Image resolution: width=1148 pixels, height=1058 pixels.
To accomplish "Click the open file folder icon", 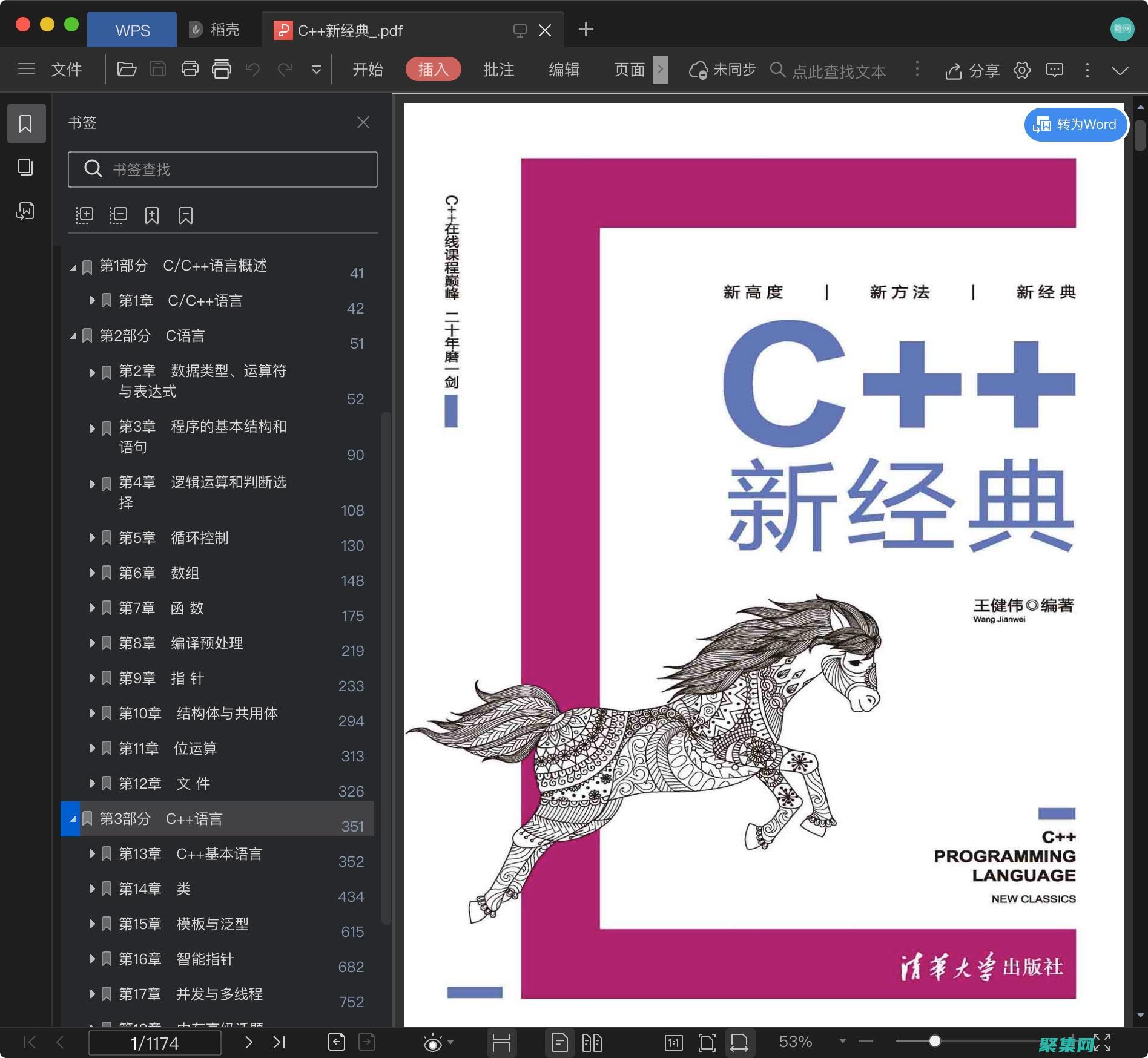I will click(127, 70).
